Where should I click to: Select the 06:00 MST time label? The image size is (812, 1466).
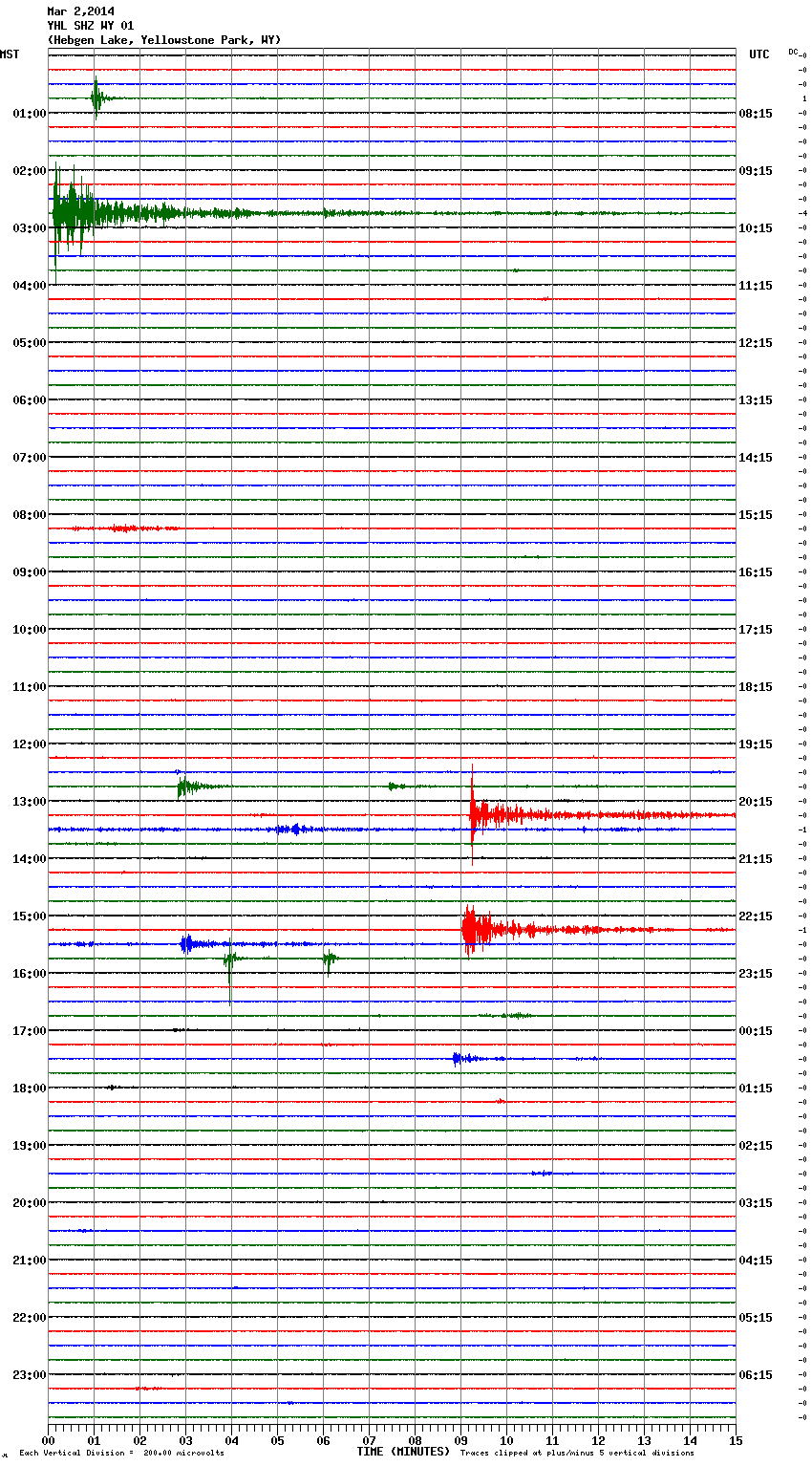pyautogui.click(x=30, y=400)
